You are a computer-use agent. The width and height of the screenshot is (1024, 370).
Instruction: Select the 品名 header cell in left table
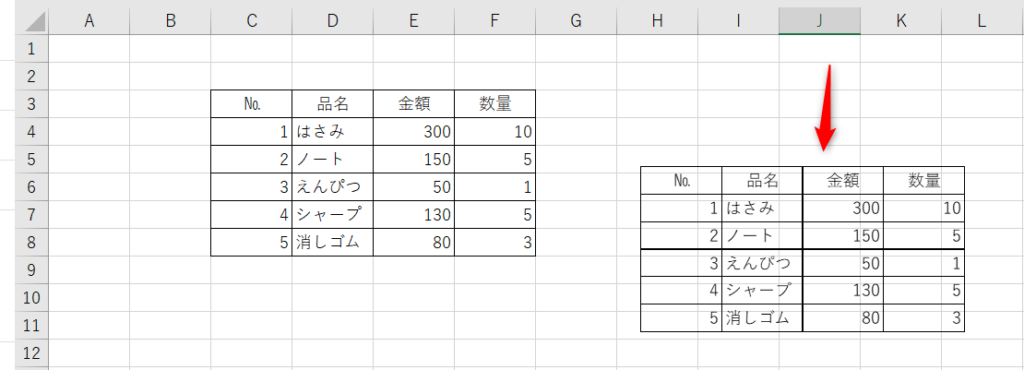point(332,104)
